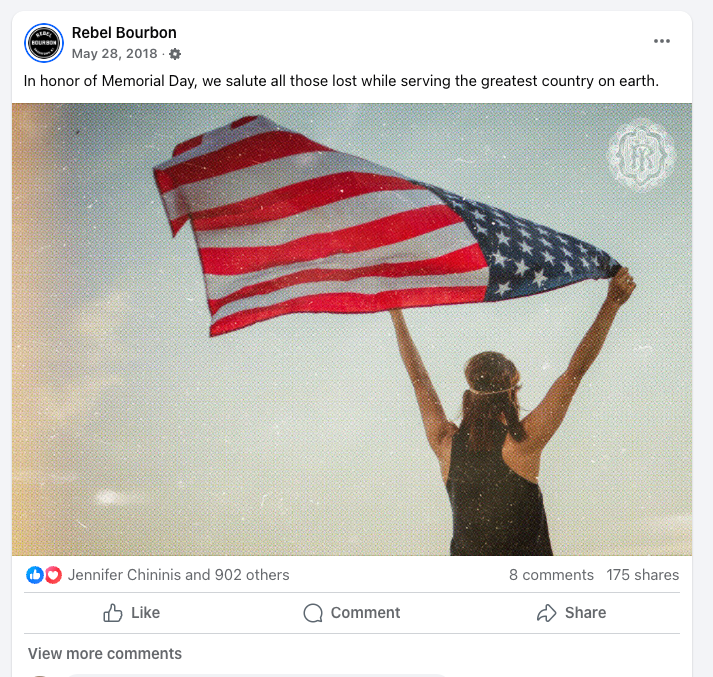Screen dimensions: 713x677
Task: Click the Rebel Bourbon page name
Action: [x=124, y=33]
